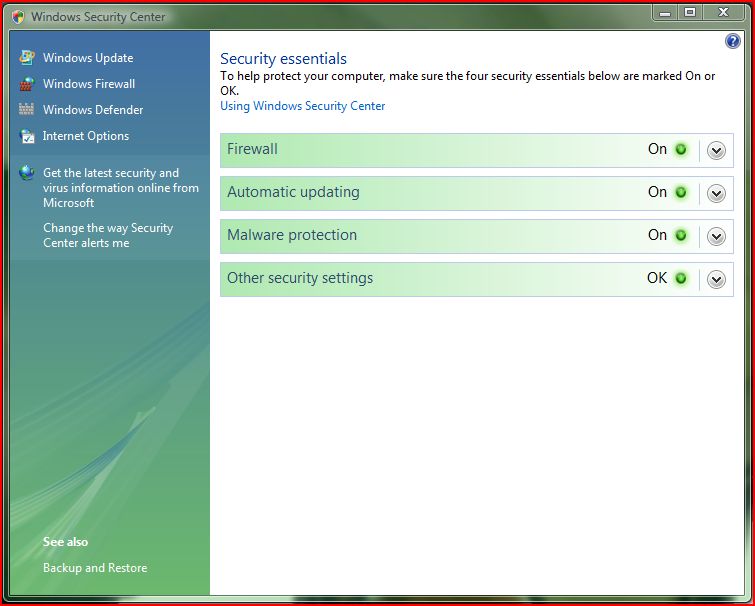Viewport: 755px width, 606px height.
Task: Click the See also label in sidebar
Action: [65, 542]
